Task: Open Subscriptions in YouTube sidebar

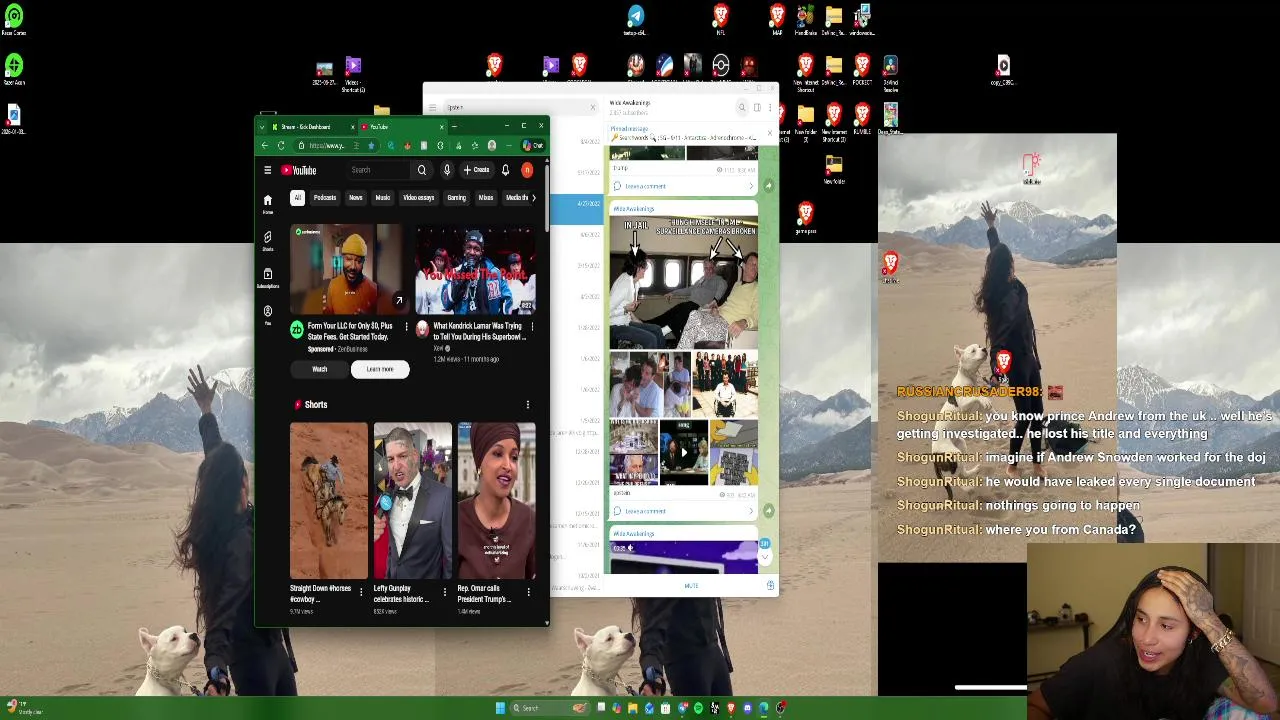Action: [267, 278]
